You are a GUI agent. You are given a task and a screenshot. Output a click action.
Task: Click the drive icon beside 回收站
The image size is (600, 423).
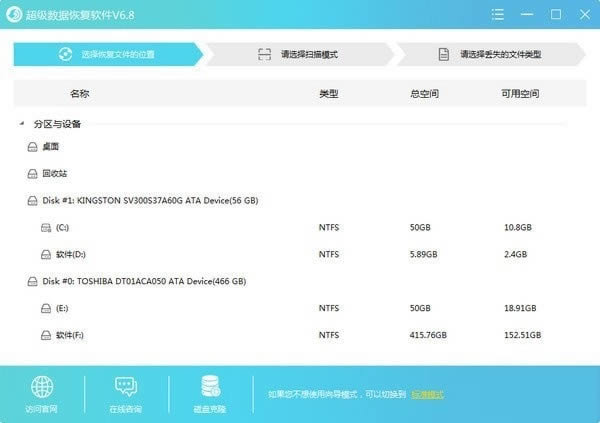(33, 174)
